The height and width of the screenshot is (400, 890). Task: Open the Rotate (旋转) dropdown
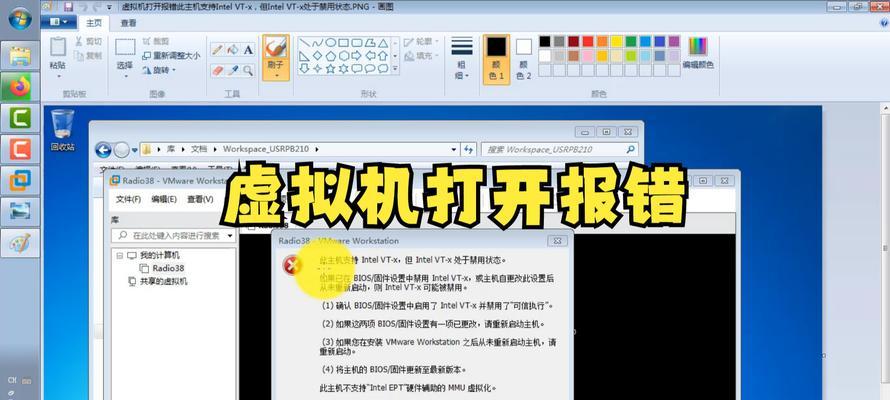[159, 70]
